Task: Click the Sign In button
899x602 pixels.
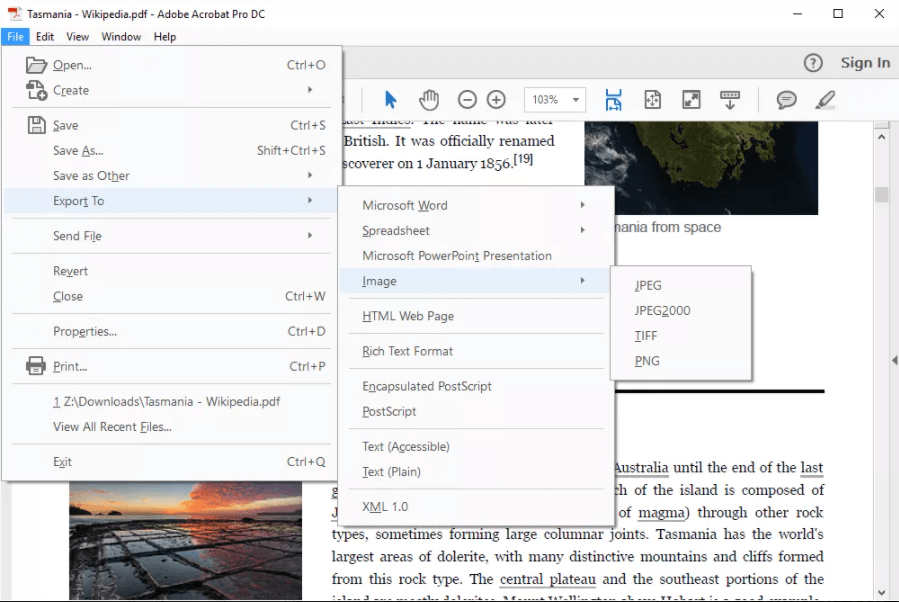Action: 865,62
